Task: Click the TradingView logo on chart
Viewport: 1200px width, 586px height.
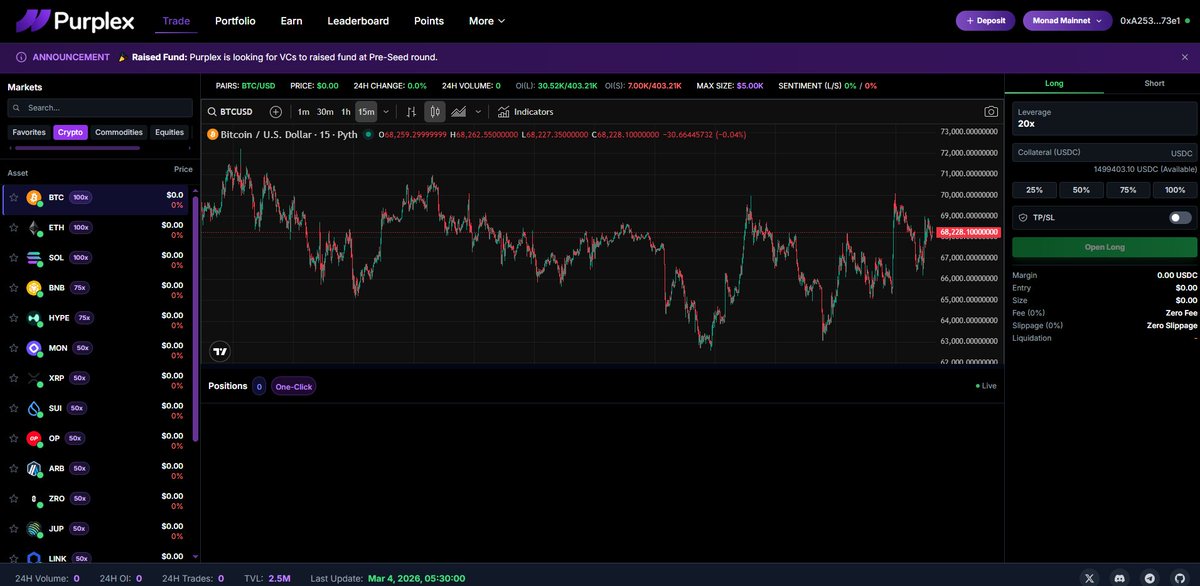Action: click(220, 351)
